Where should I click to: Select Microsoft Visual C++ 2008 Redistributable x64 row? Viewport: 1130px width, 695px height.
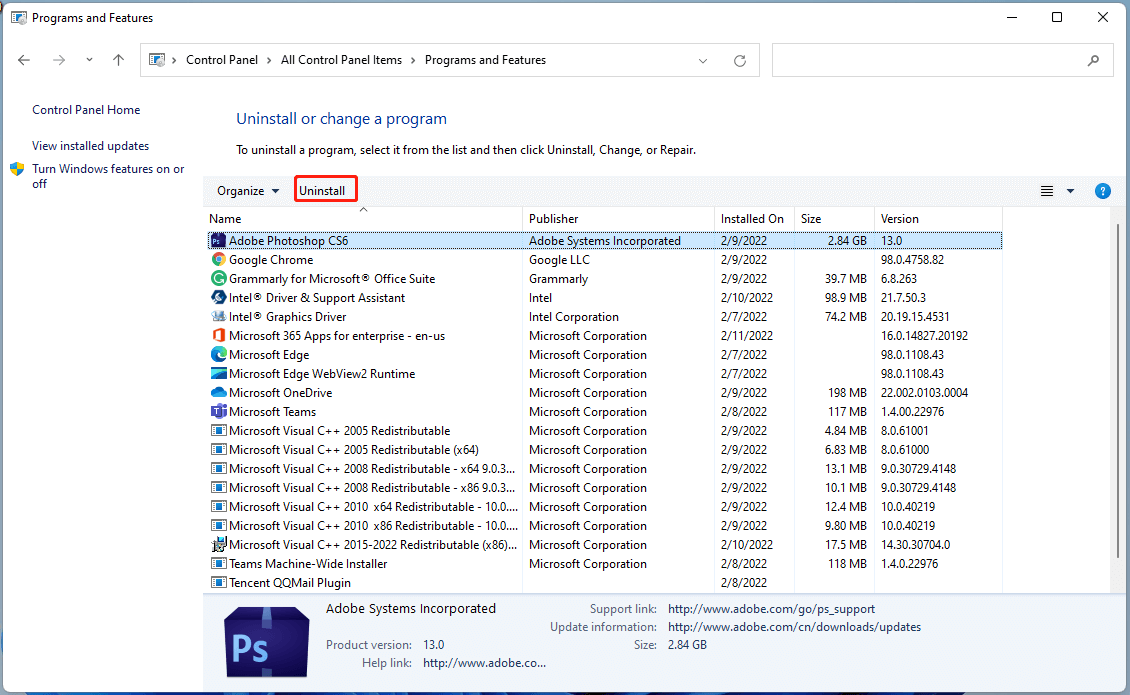point(605,469)
